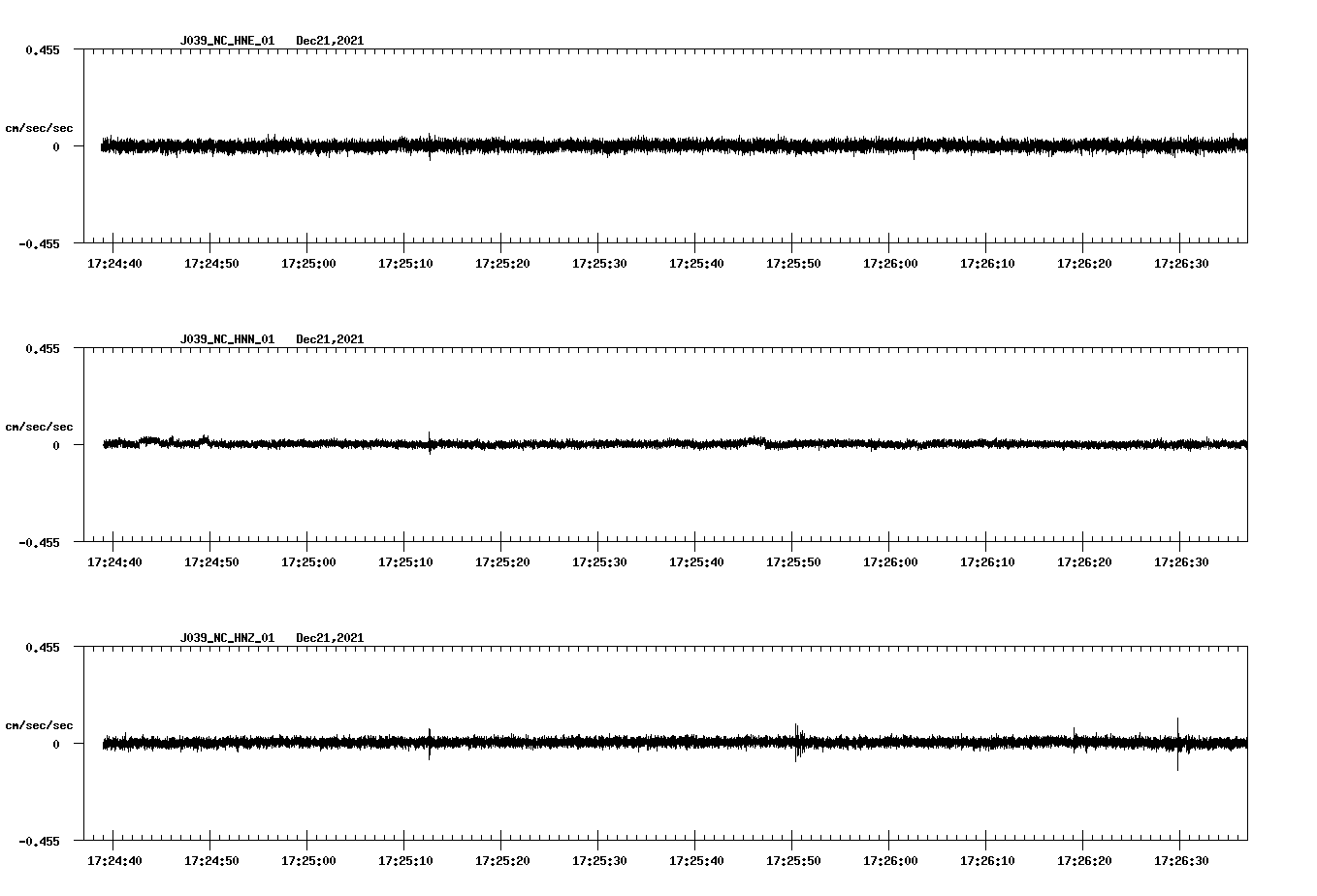Click the -0.455 lower limit on HNN plot
Screen dimensions: 1317x896
(x=39, y=542)
